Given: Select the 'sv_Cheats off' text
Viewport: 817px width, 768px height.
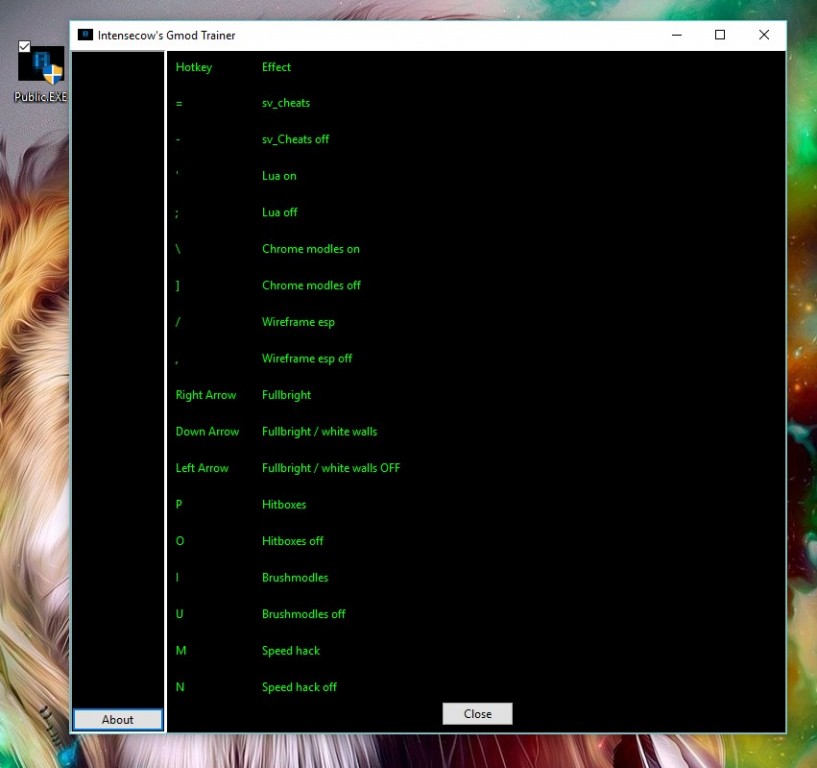Looking at the screenshot, I should coord(295,140).
